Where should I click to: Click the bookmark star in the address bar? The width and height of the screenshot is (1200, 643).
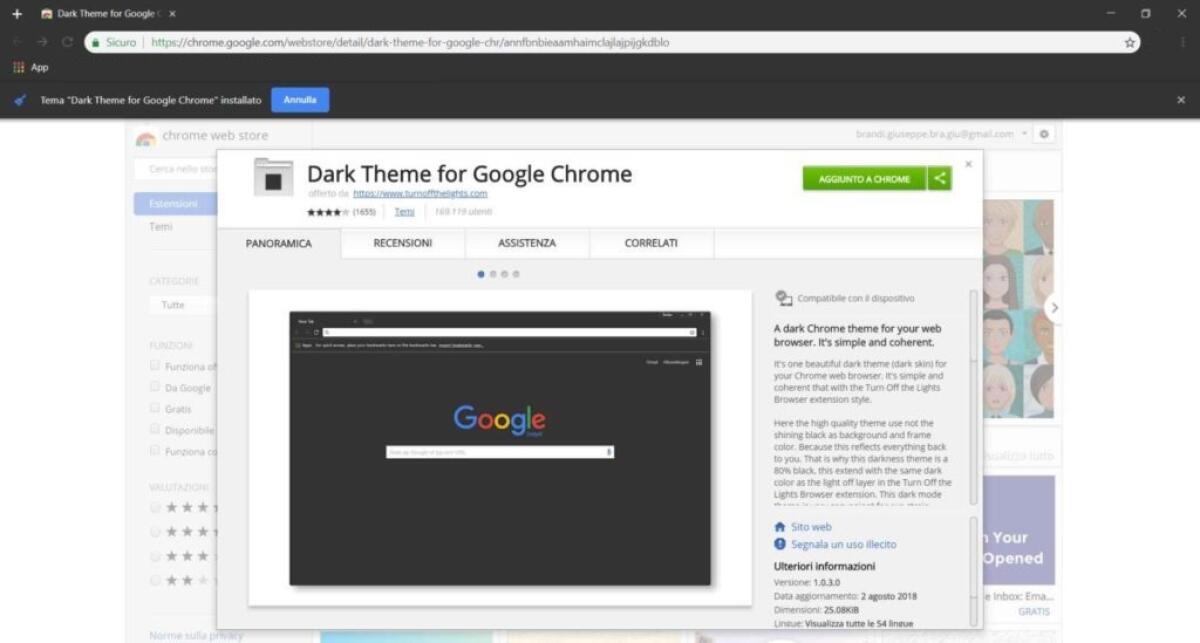pos(1128,42)
